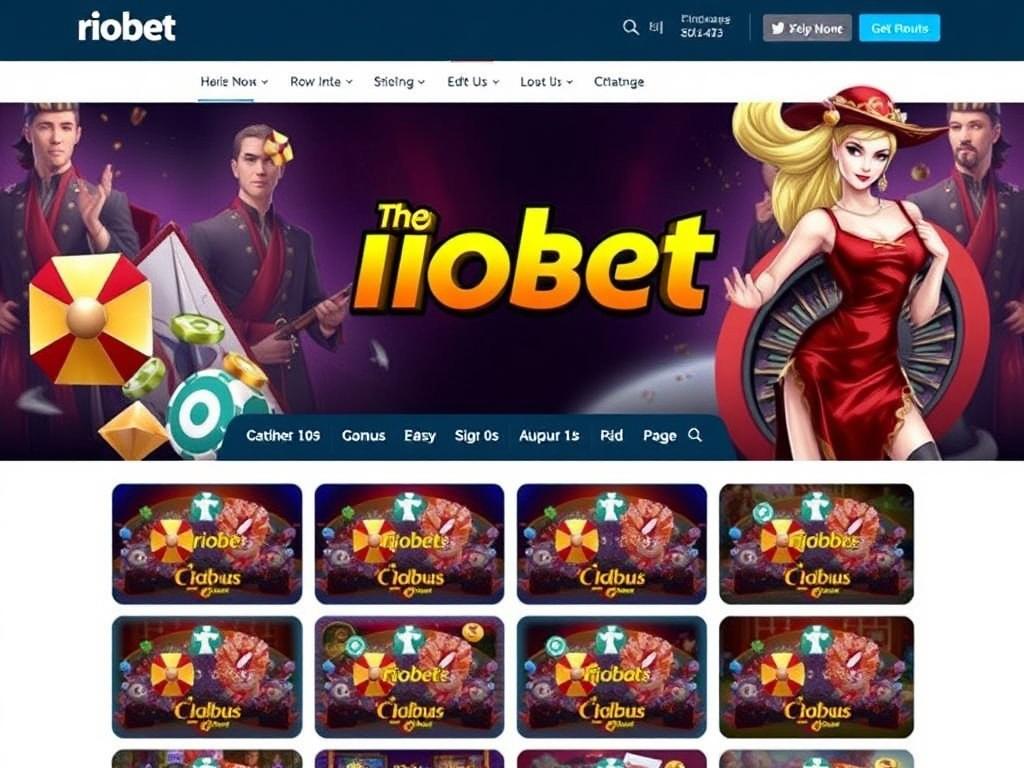1024x768 pixels.
Task: Click the search magnifier icon in header
Action: [630, 27]
